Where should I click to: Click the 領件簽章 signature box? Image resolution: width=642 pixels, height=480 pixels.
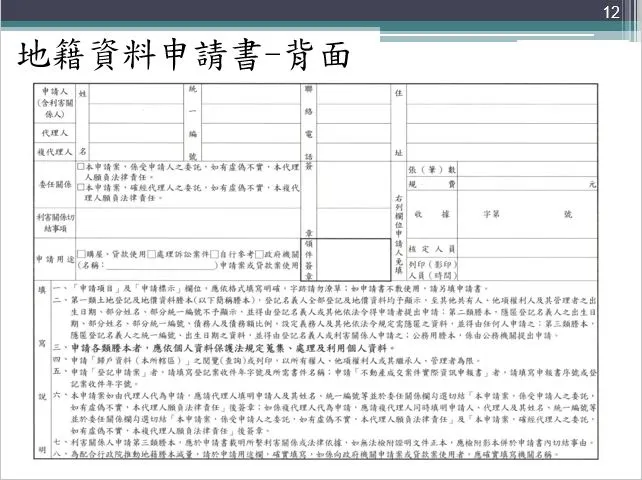tap(346, 260)
